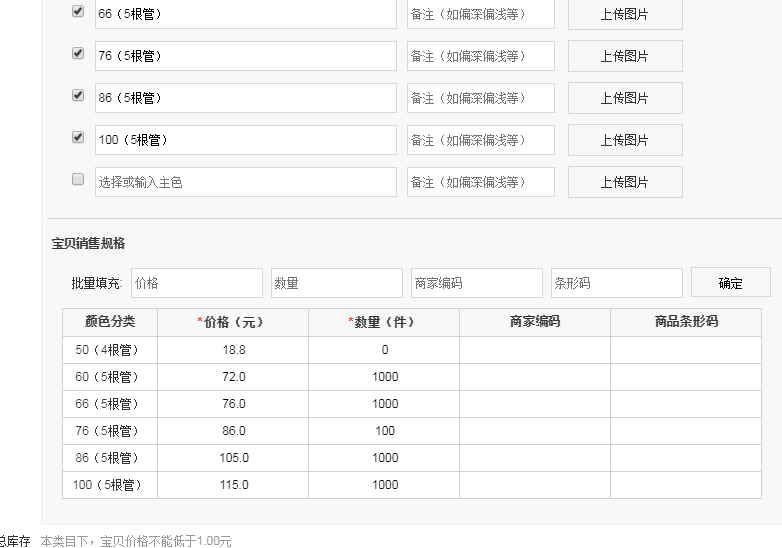Edit the quantity 100 for 76（5根管）
The image size is (782, 548).
[384, 431]
